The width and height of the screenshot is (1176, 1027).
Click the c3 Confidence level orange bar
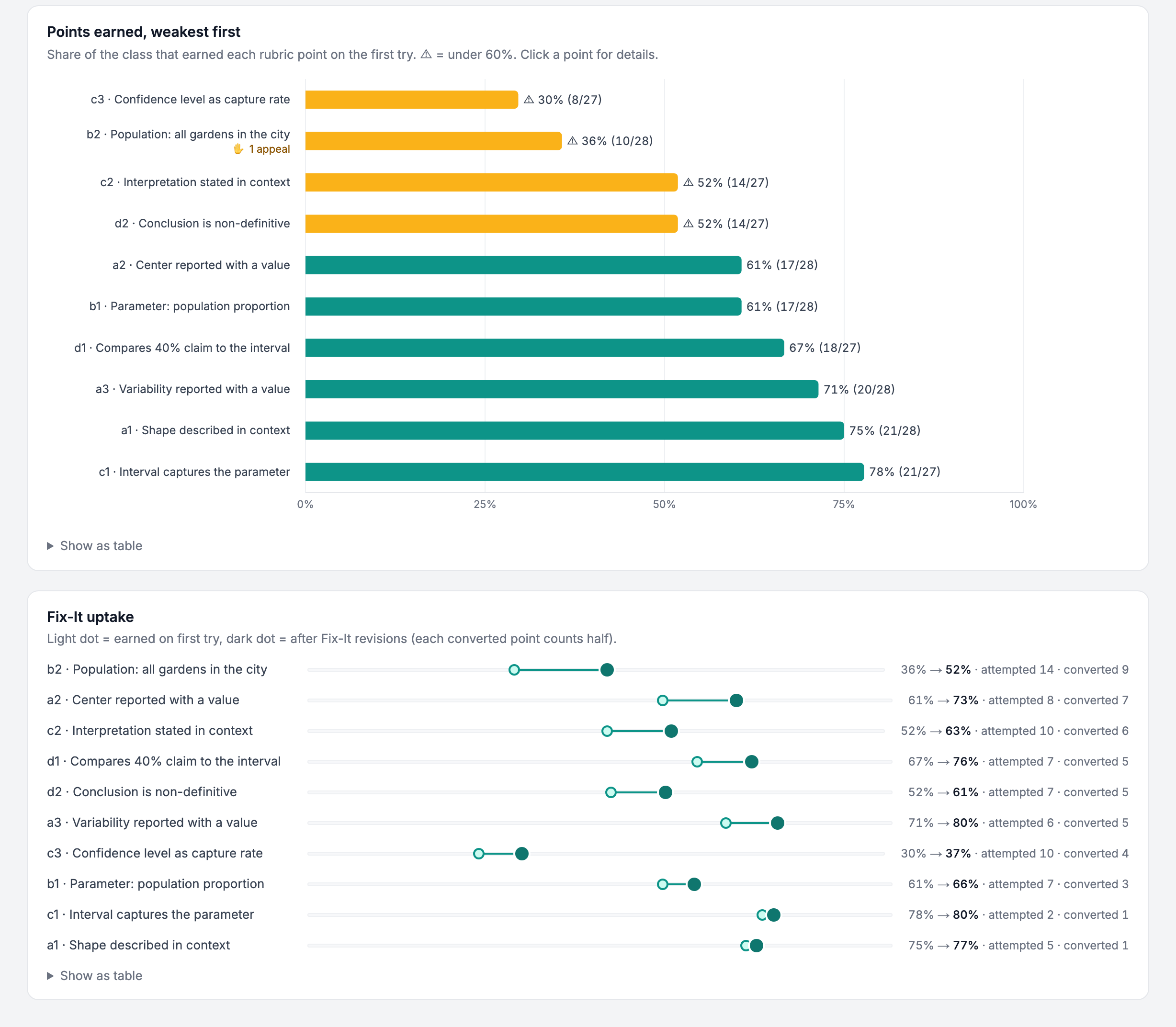tap(411, 100)
